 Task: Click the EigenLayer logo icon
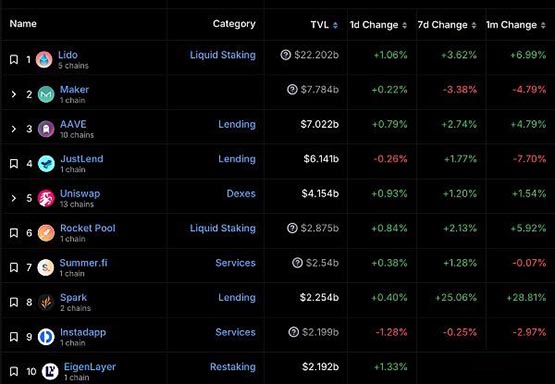[50, 371]
